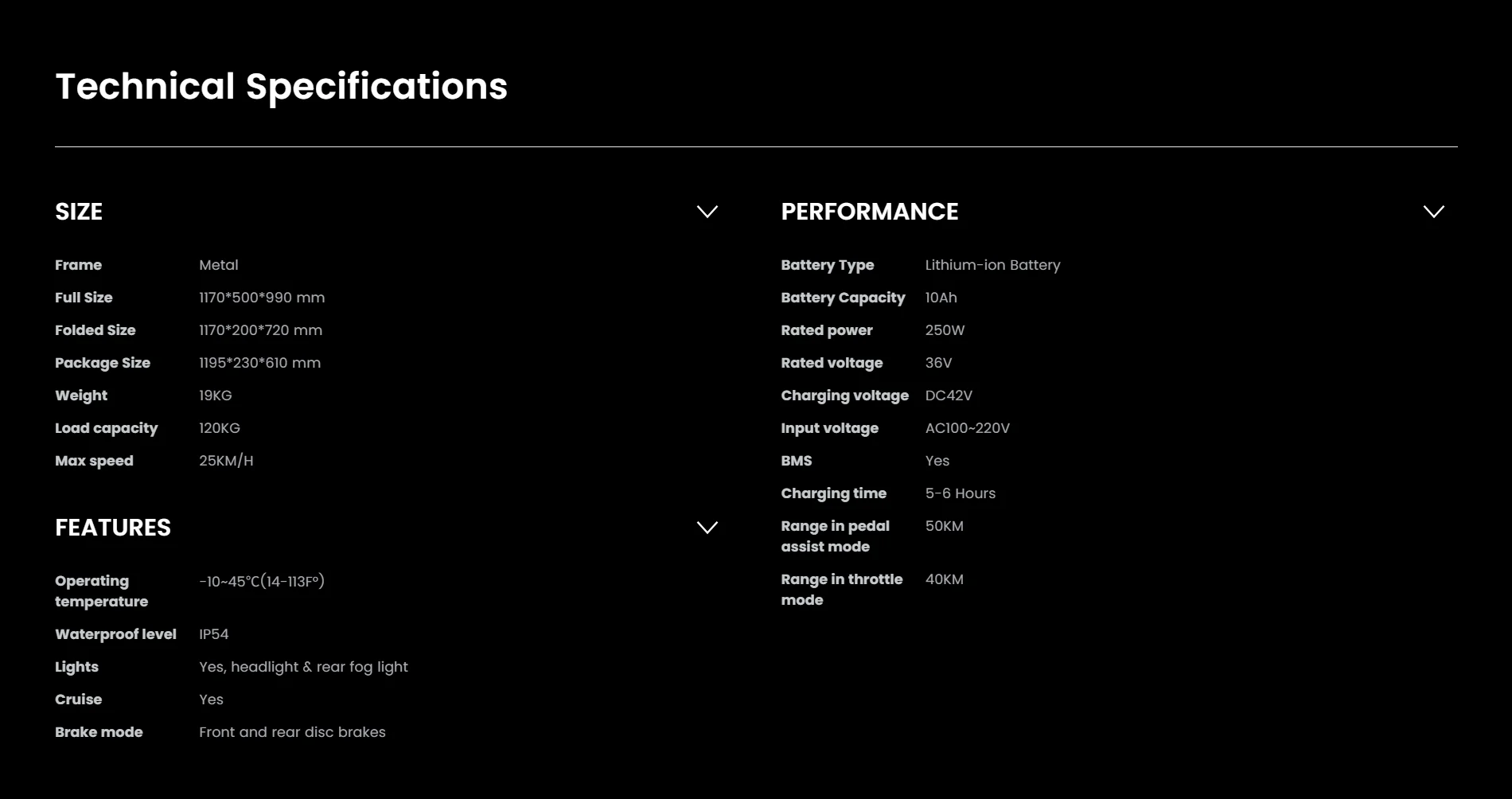Click the 1195*230*610 mm package size value
Screen dimensions: 1512x799
point(259,363)
